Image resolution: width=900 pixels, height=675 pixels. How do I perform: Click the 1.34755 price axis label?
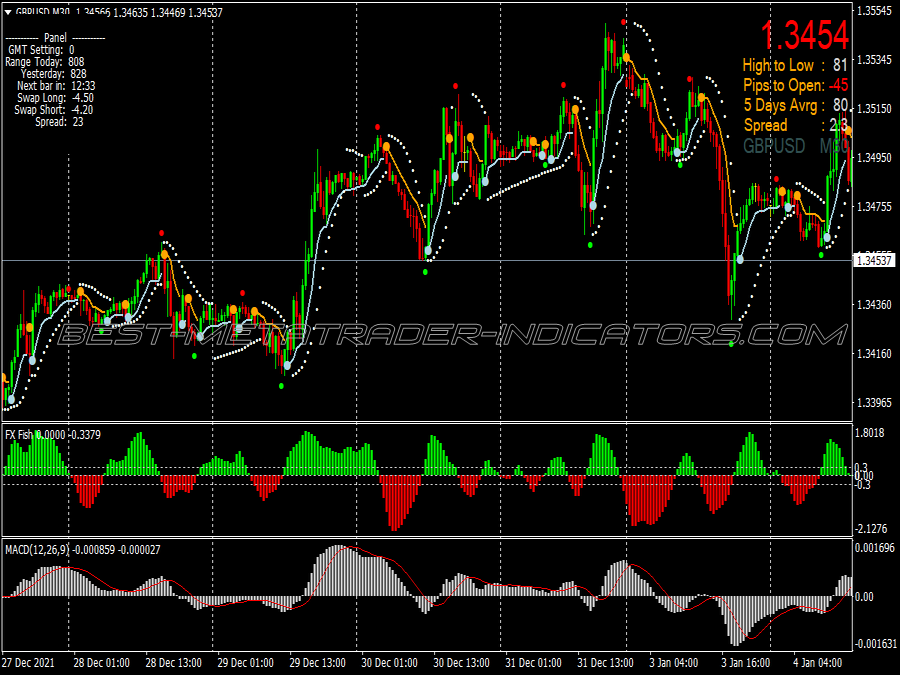click(874, 207)
